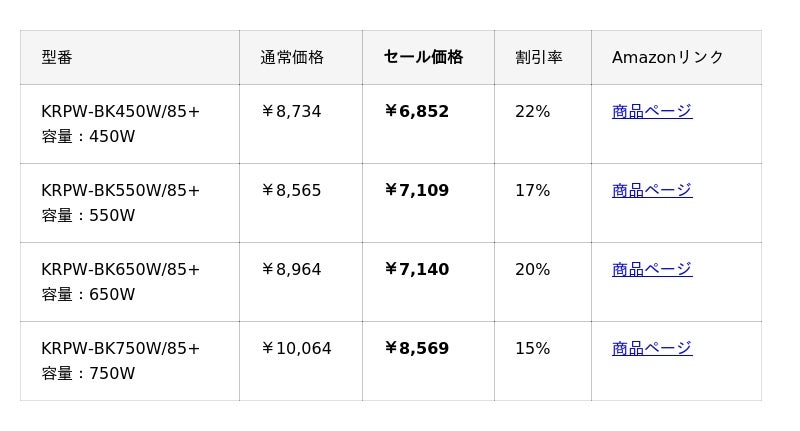Click the 容量：650W capacity text
The height and width of the screenshot is (431, 800).
88,295
